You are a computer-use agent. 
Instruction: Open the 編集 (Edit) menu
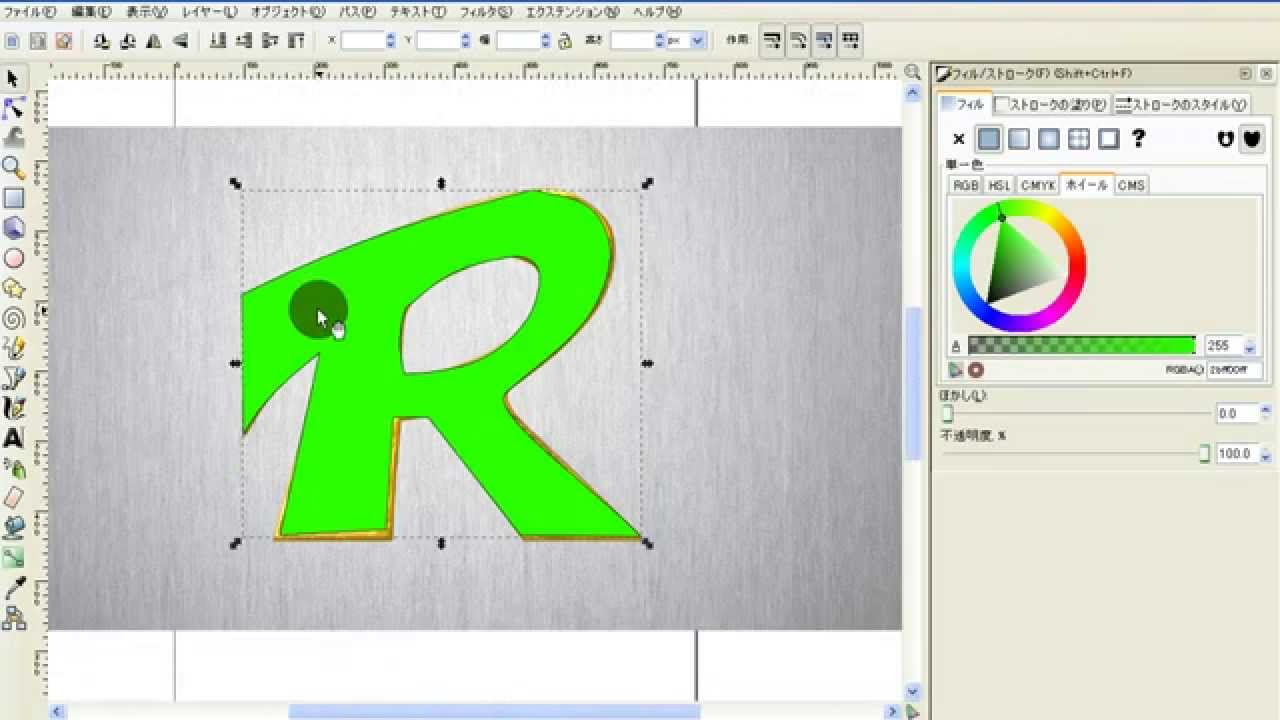[91, 12]
